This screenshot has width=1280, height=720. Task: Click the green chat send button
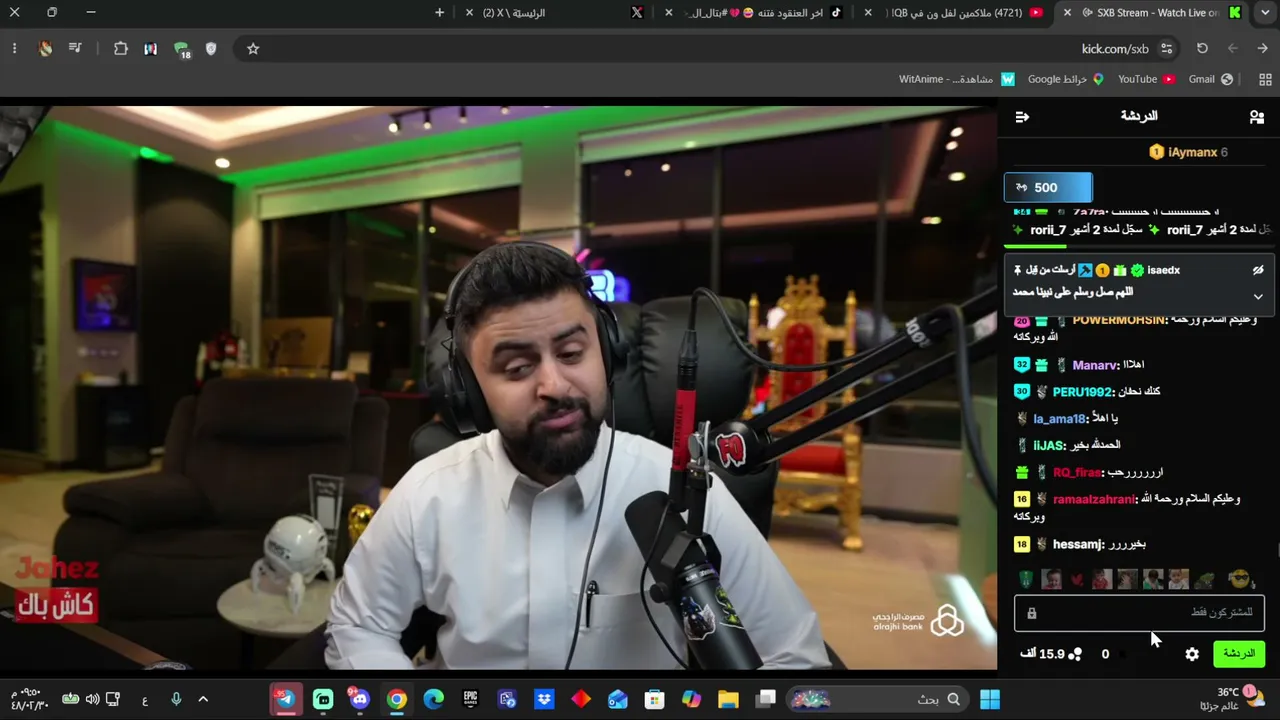coord(1239,654)
